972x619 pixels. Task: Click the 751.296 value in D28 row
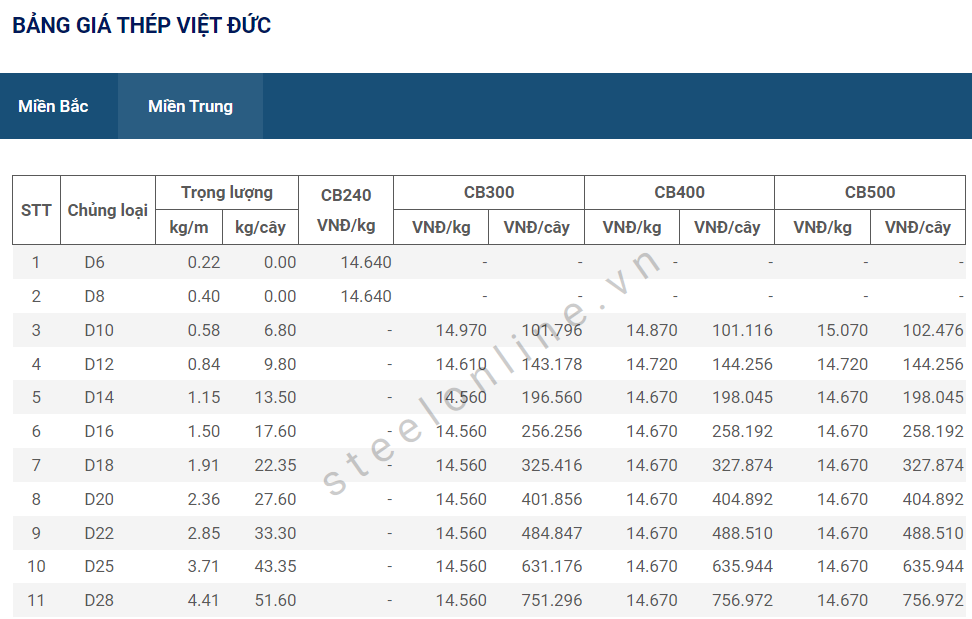tap(552, 600)
